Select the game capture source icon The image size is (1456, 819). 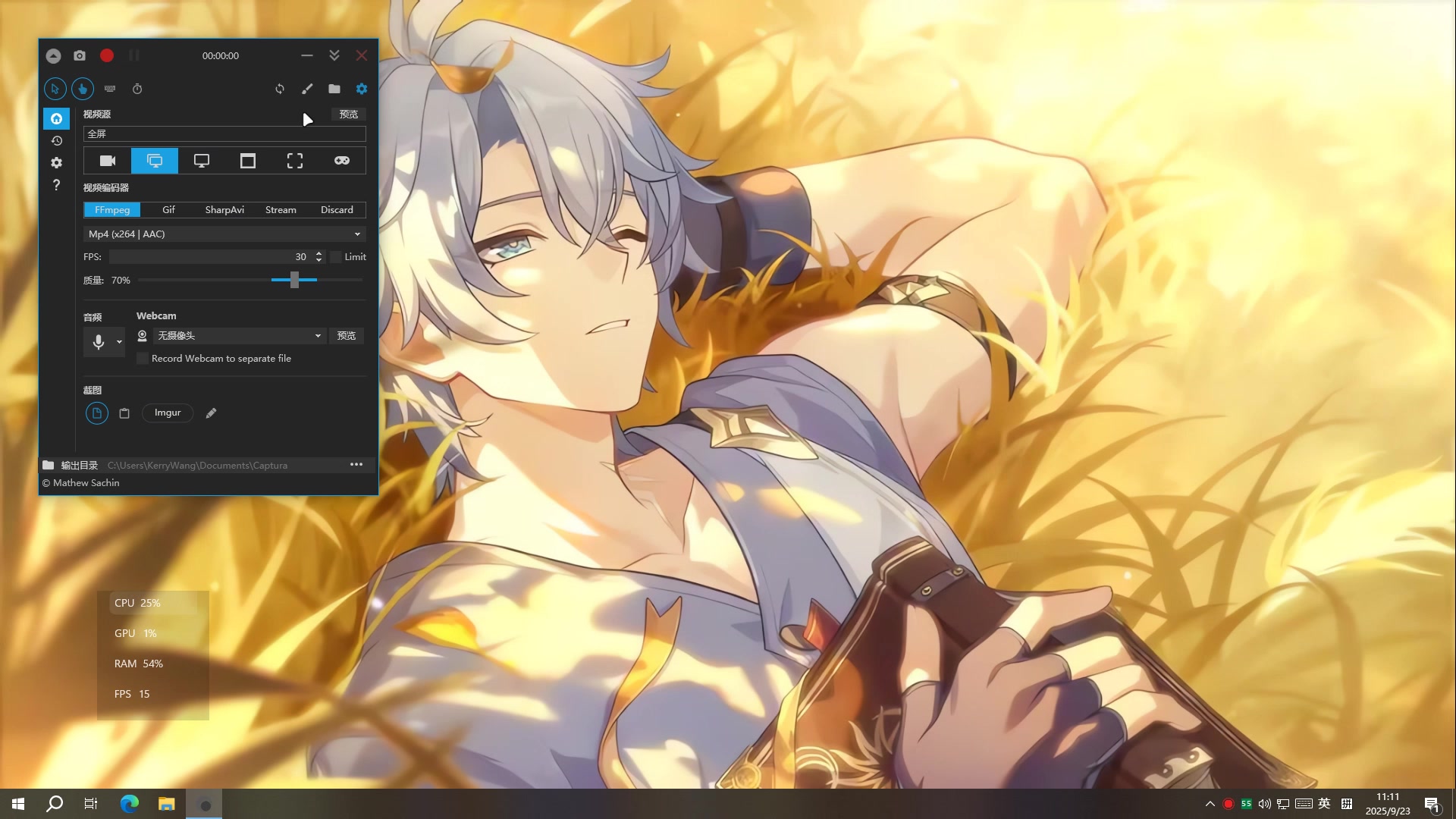(342, 161)
